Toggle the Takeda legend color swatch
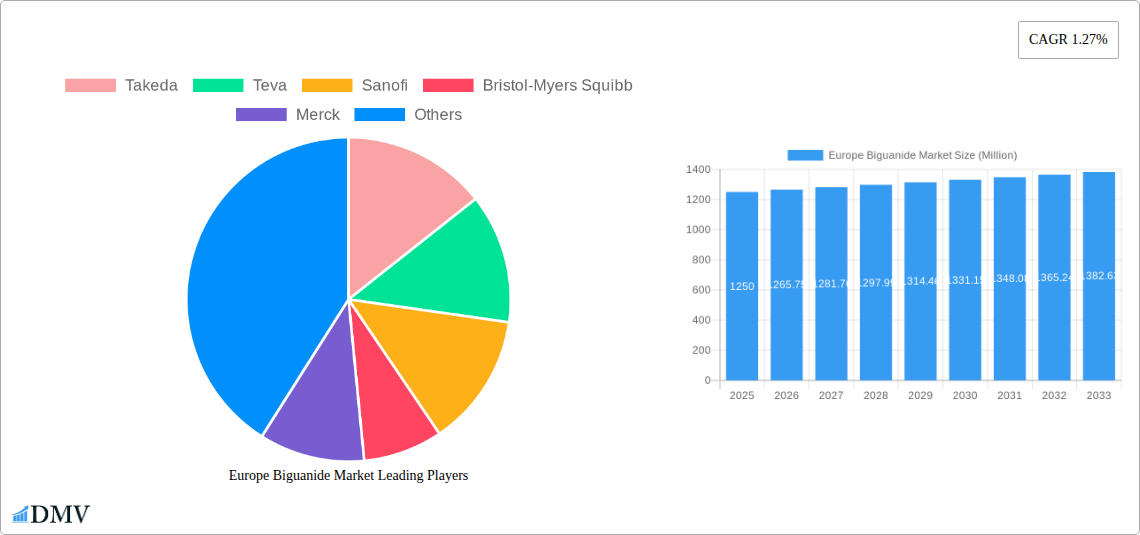This screenshot has height=535, width=1140. click(x=90, y=86)
